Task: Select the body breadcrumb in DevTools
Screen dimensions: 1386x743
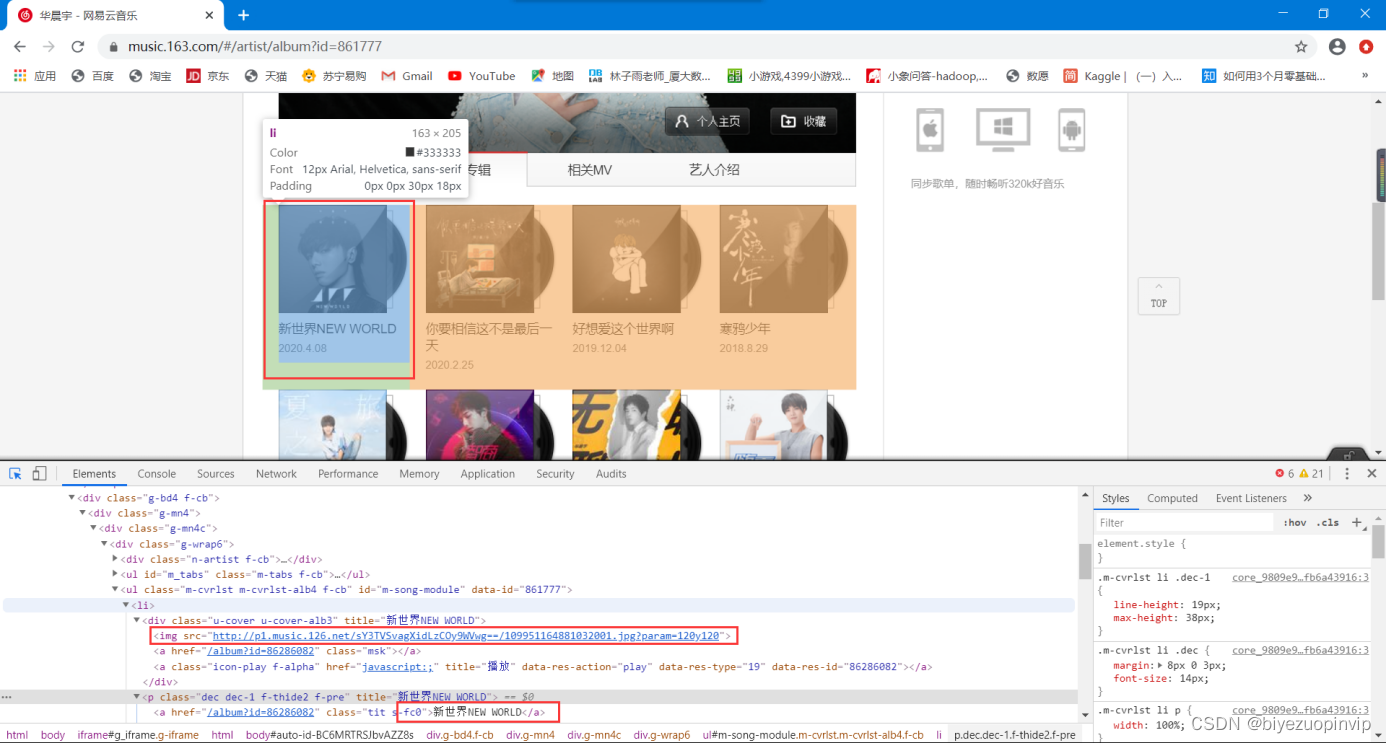Action: pyautogui.click(x=53, y=735)
